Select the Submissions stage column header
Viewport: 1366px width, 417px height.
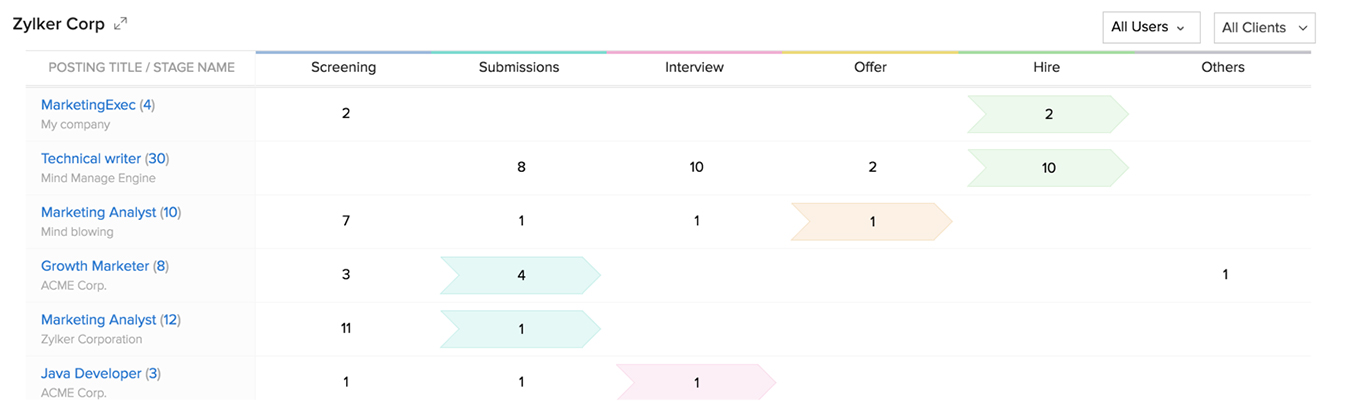click(519, 68)
